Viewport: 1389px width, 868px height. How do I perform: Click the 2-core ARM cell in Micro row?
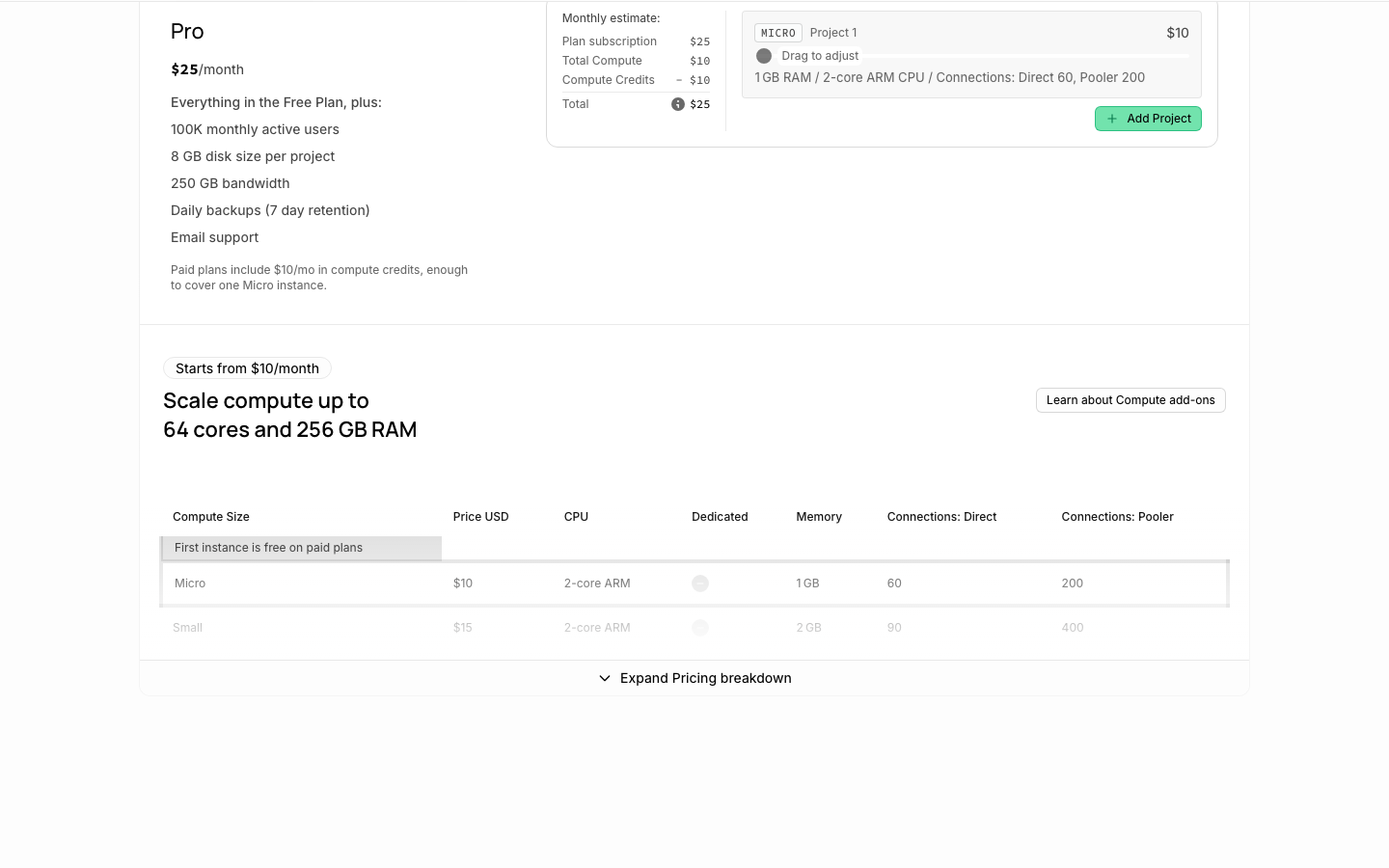click(597, 583)
